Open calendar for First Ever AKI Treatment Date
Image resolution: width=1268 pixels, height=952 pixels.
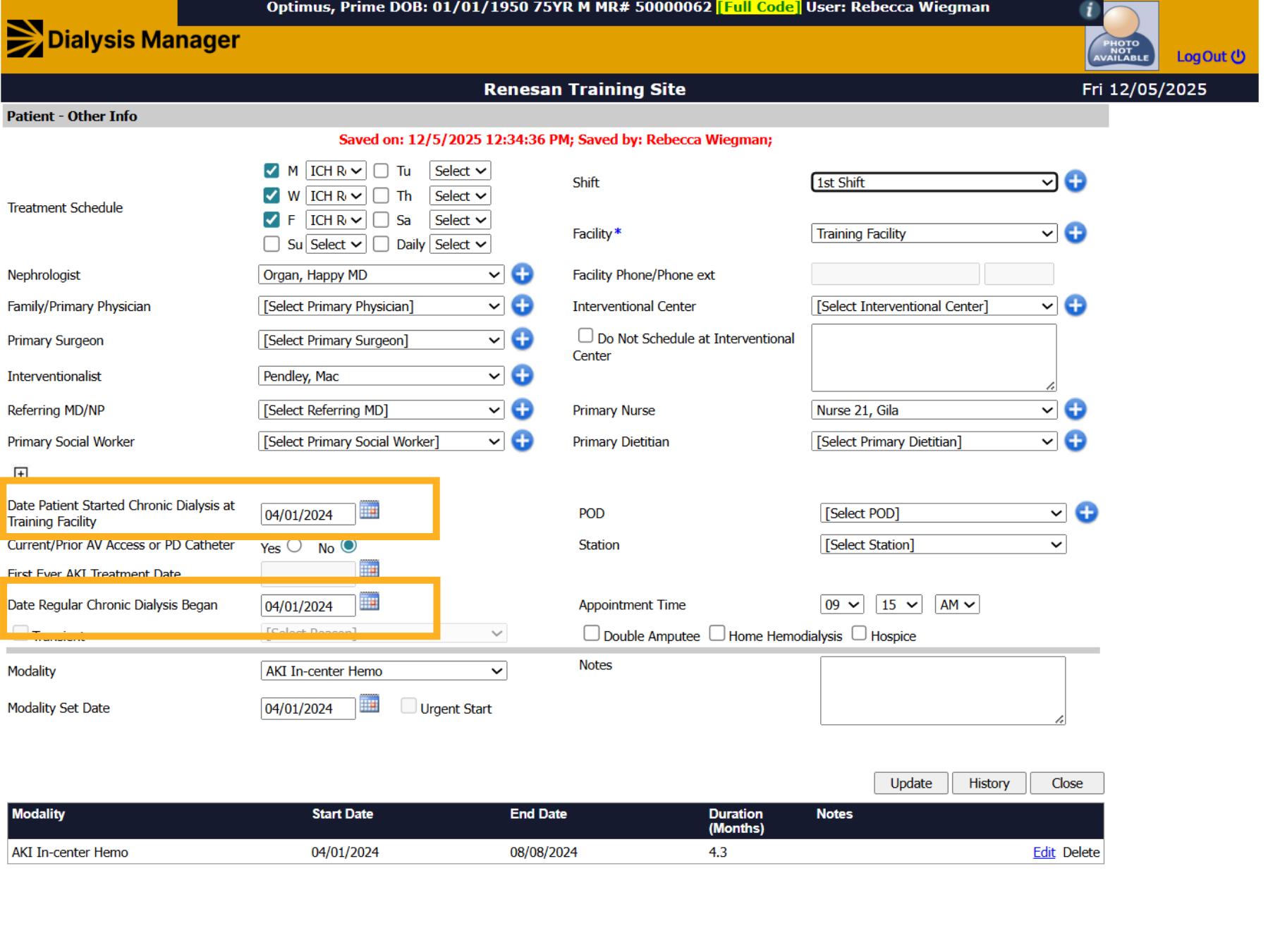(370, 568)
